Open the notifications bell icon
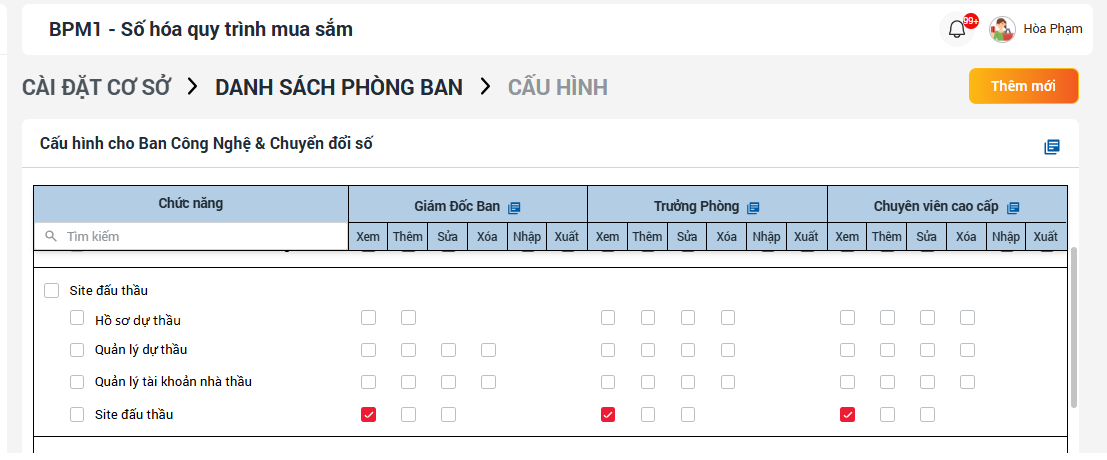The image size is (1107, 460). click(957, 29)
